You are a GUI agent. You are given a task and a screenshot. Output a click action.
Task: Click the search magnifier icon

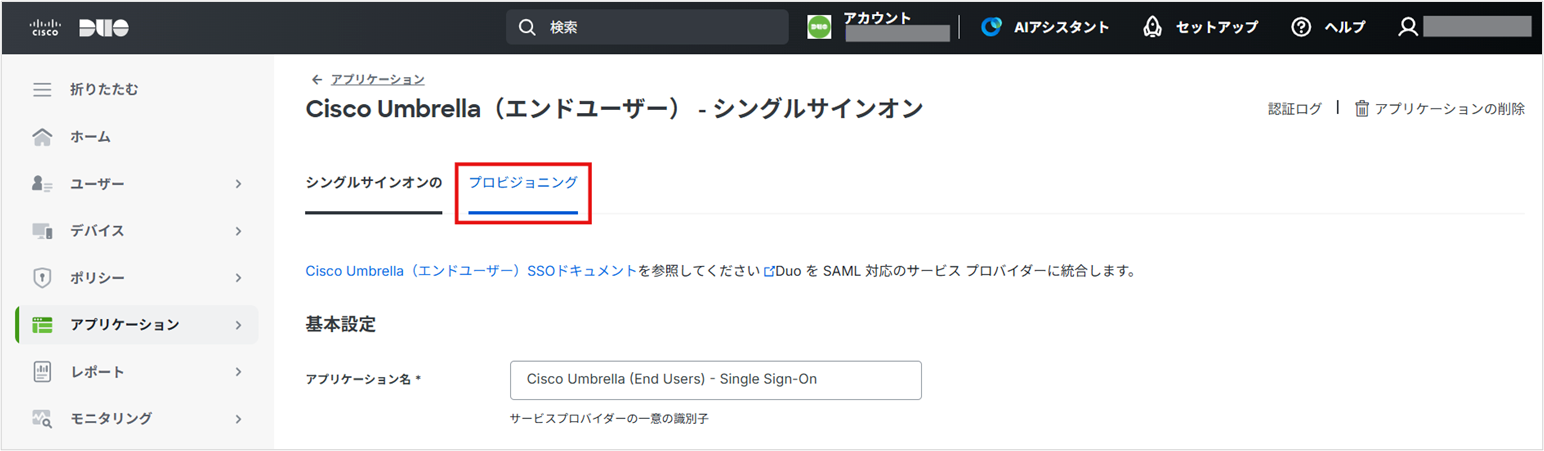click(527, 28)
